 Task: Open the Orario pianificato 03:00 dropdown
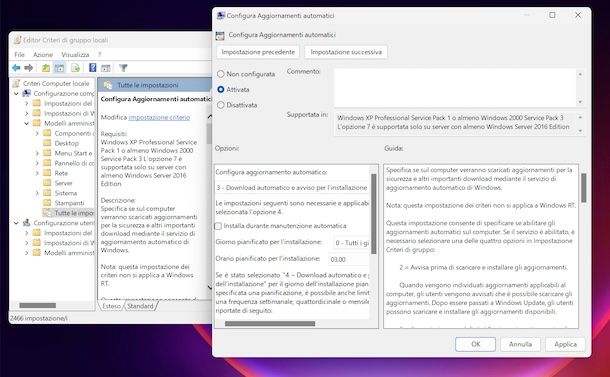pos(349,260)
